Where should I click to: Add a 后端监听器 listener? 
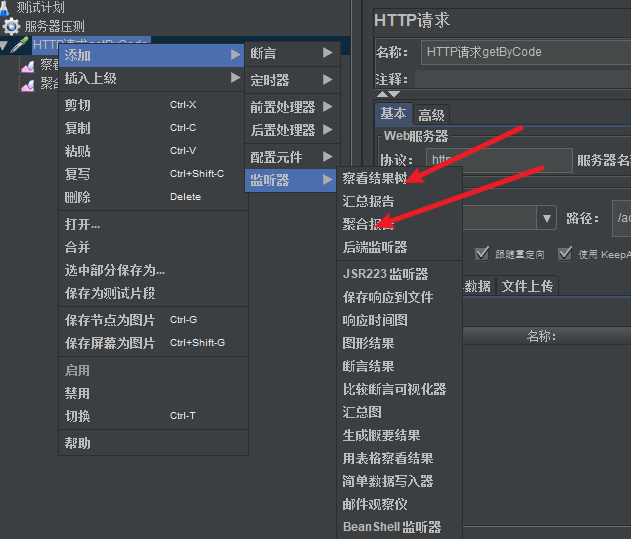400,247
